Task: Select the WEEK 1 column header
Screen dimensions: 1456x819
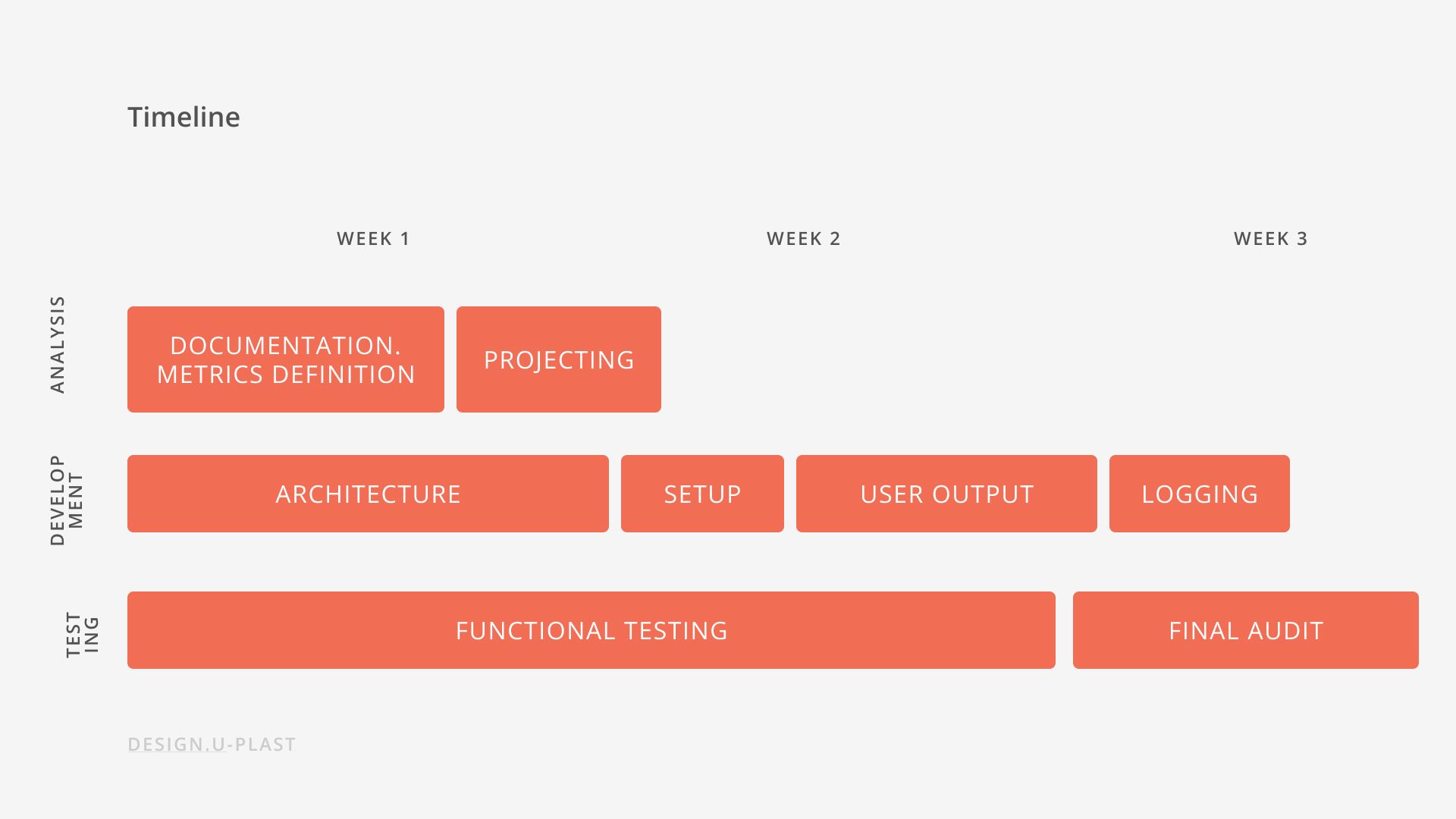Action: point(373,239)
